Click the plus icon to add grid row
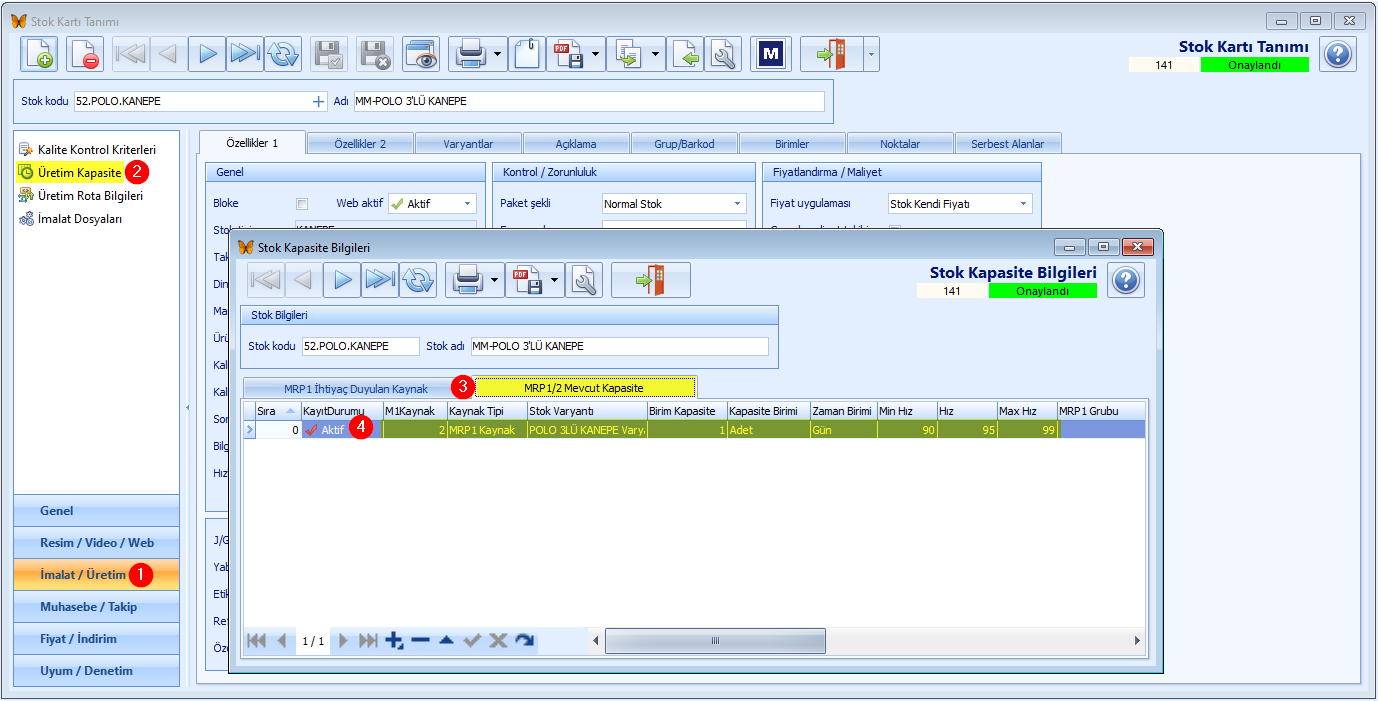 394,640
